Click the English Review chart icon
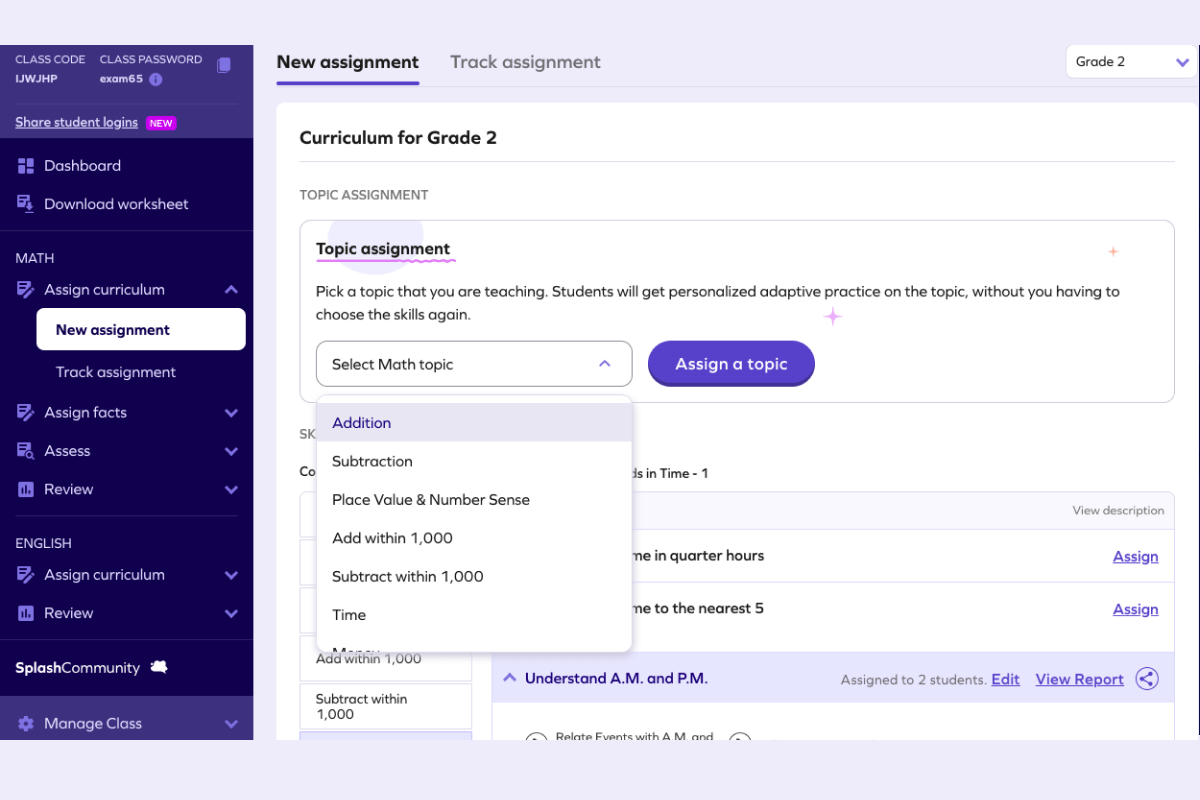This screenshot has width=1200, height=800. 26,613
